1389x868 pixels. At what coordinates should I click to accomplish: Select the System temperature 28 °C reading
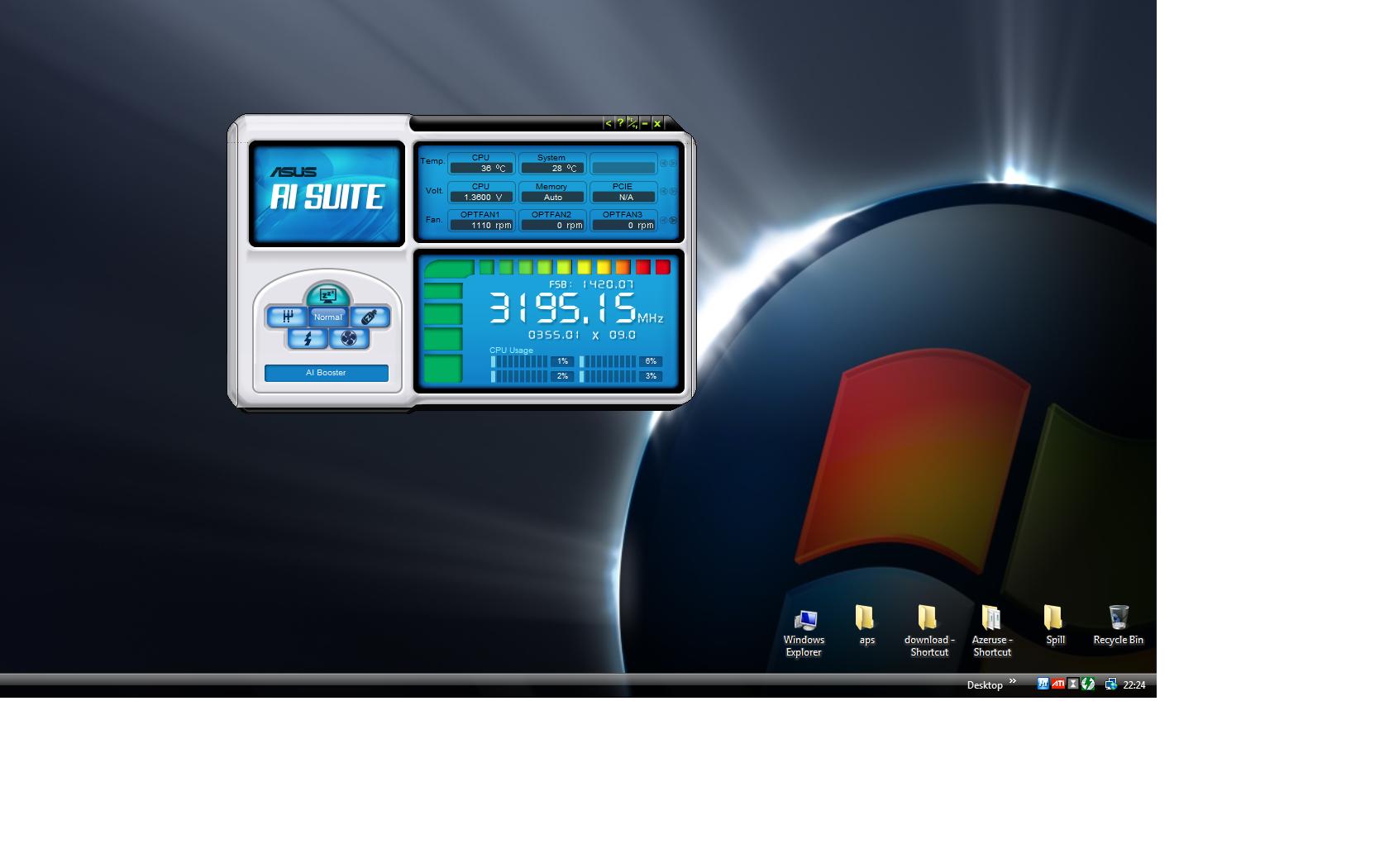click(552, 163)
